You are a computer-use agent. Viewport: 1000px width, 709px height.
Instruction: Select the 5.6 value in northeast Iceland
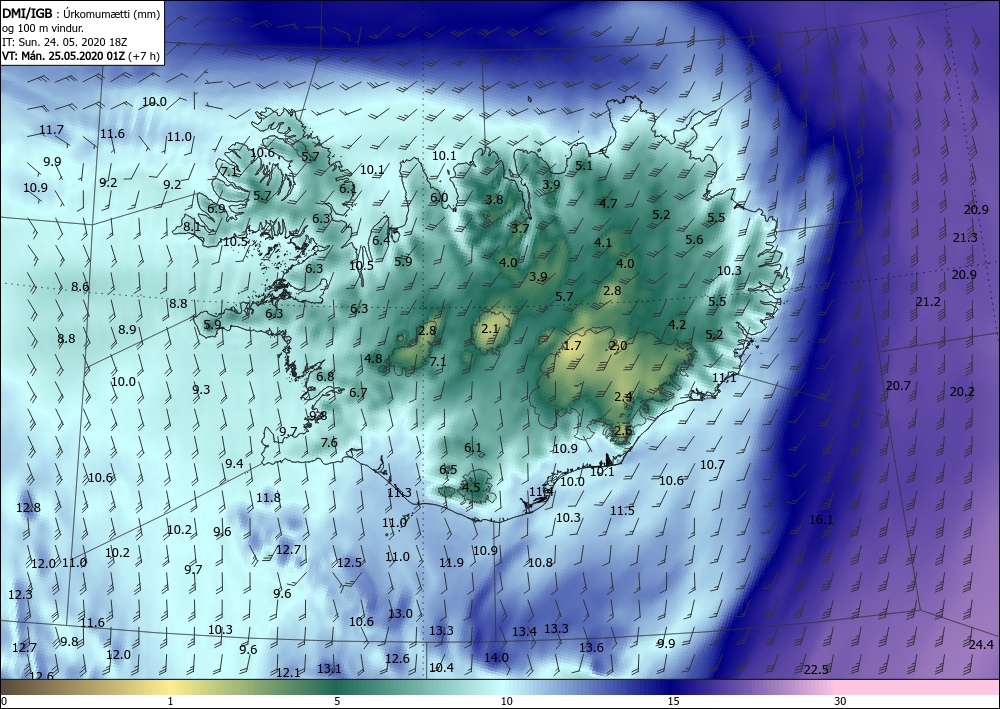[695, 240]
